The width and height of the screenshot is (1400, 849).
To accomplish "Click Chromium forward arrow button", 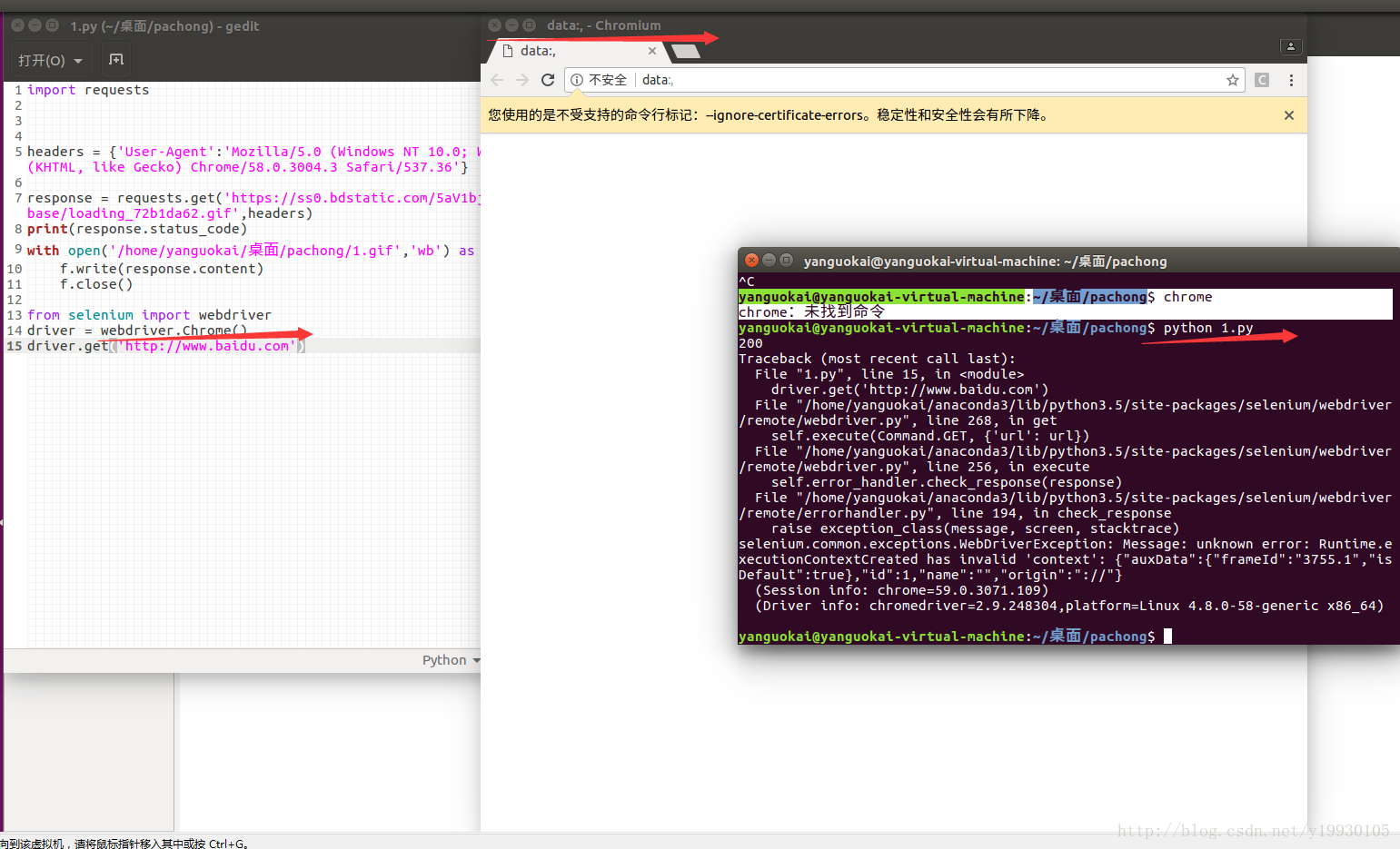I will [x=522, y=80].
